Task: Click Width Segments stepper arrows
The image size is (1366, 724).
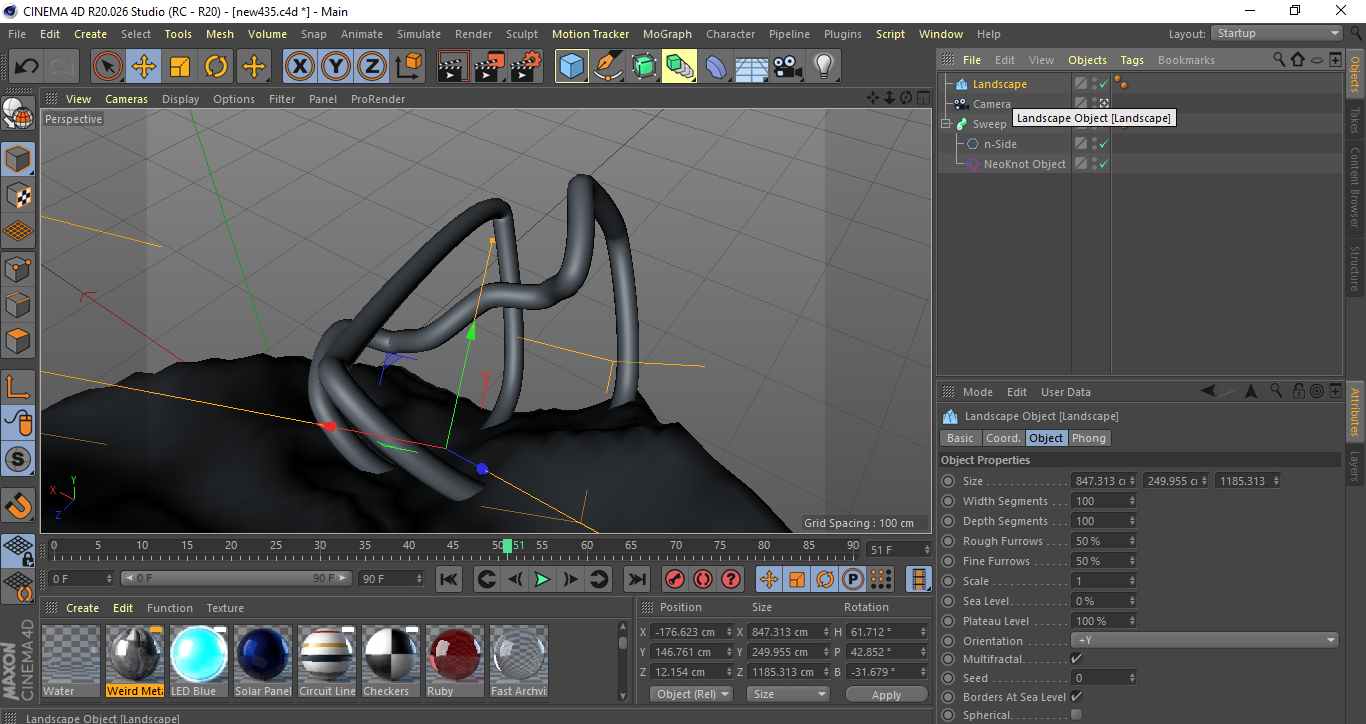Action: [1132, 501]
